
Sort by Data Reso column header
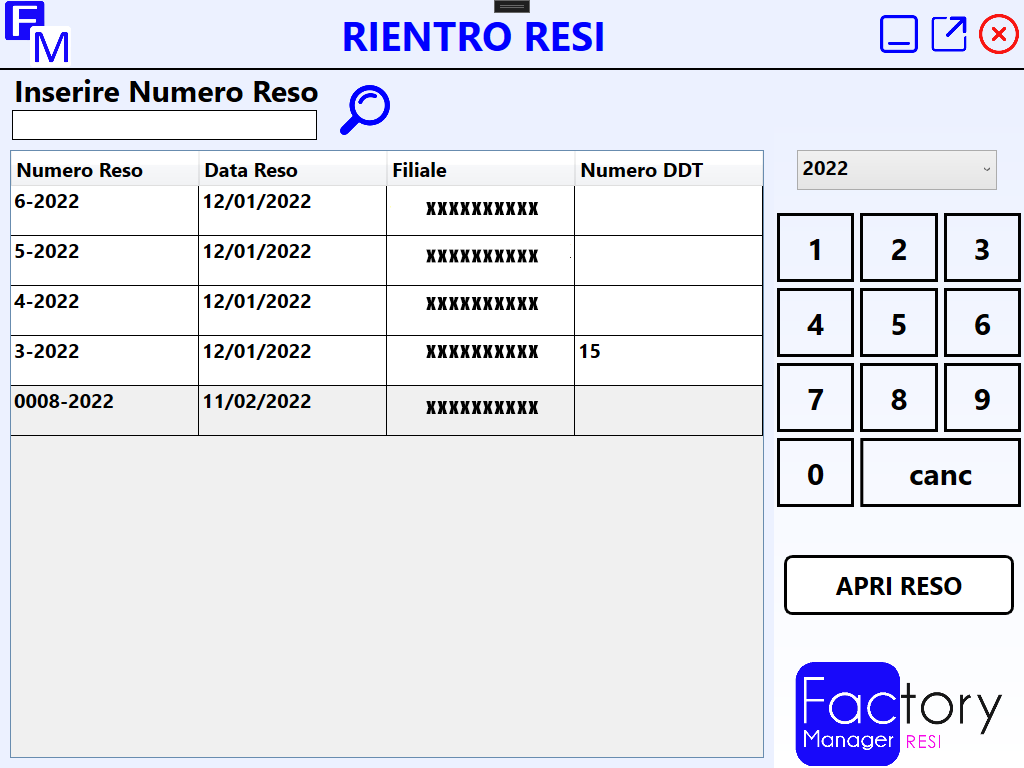pos(292,170)
